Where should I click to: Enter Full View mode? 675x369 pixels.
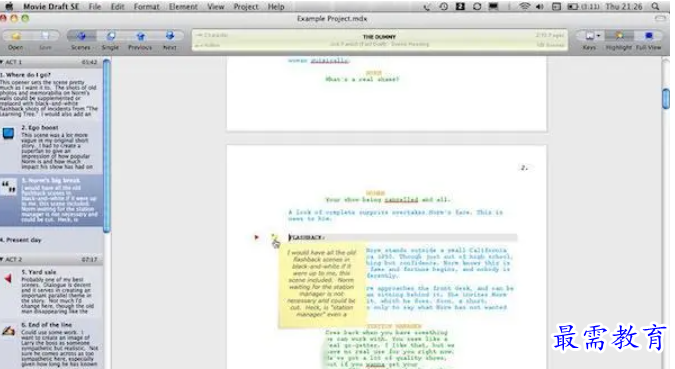tap(648, 36)
